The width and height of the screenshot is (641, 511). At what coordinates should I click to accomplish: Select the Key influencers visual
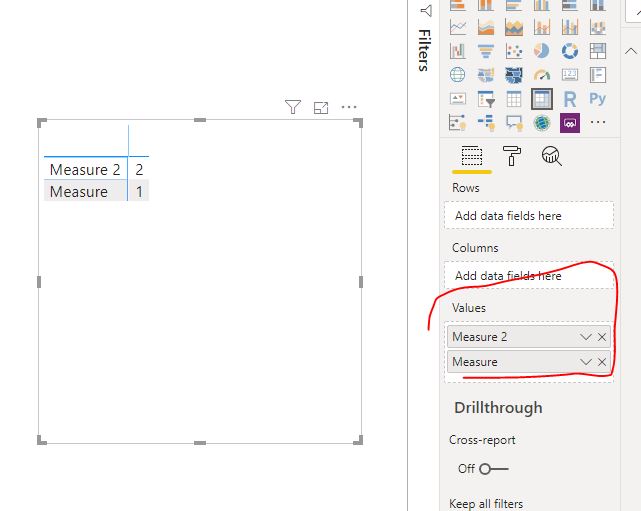point(457,122)
